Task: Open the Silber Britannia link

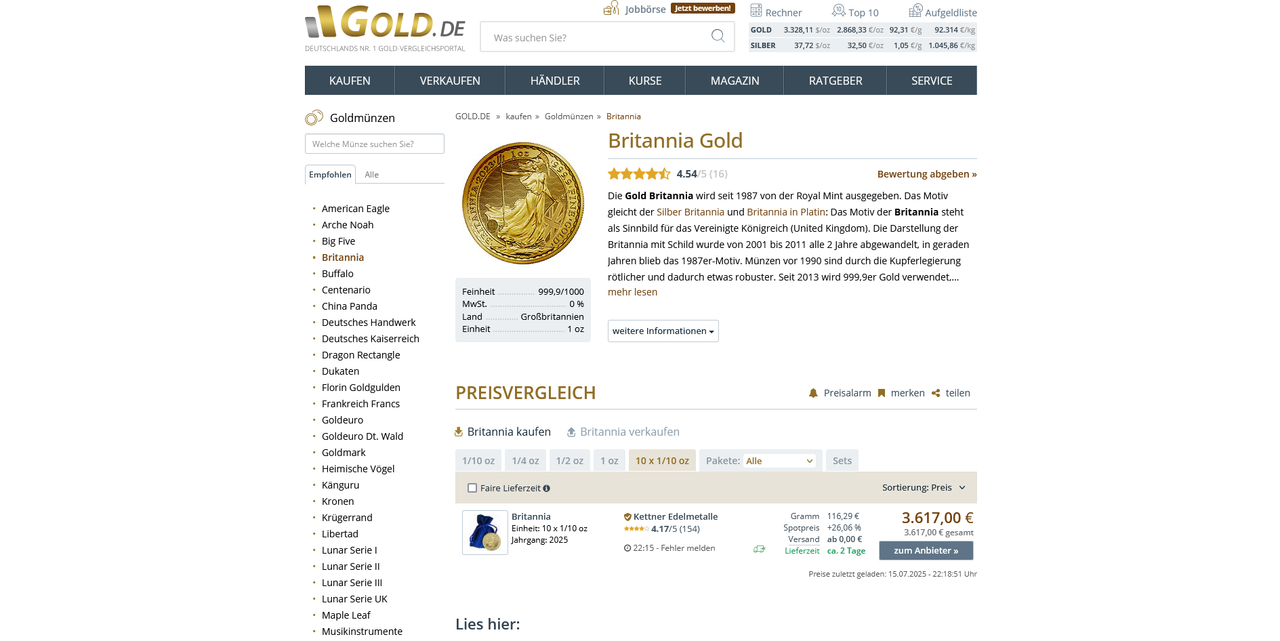Action: click(690, 212)
